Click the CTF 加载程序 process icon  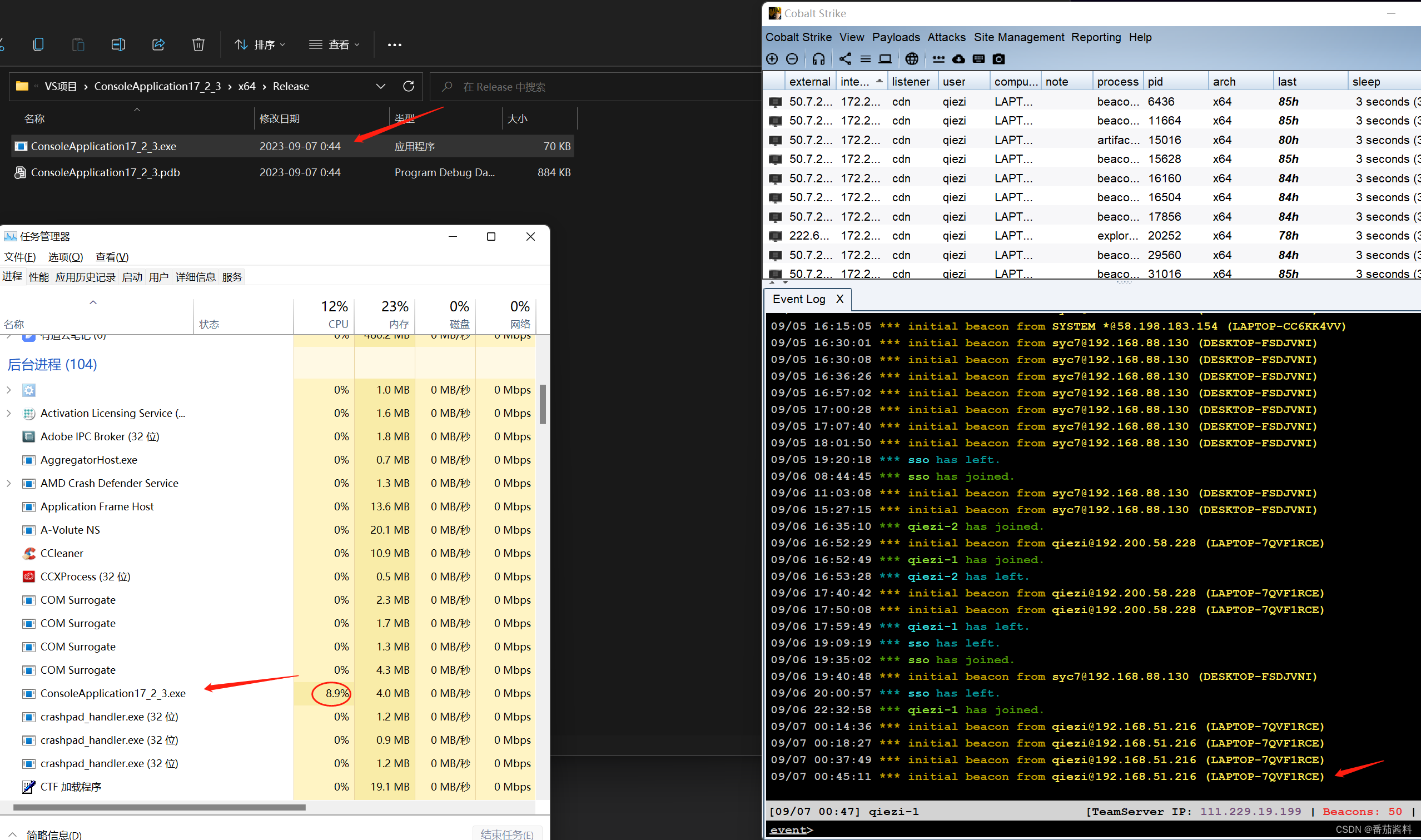tap(29, 786)
